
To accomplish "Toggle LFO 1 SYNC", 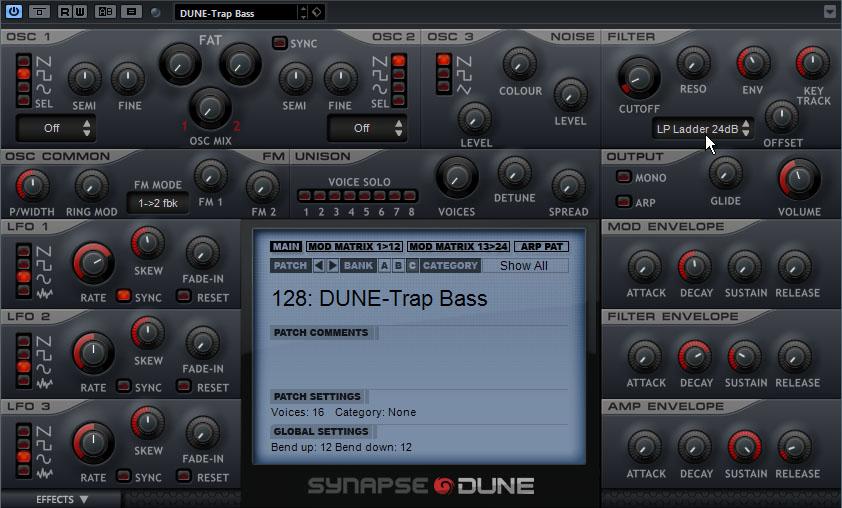I will 124,296.
